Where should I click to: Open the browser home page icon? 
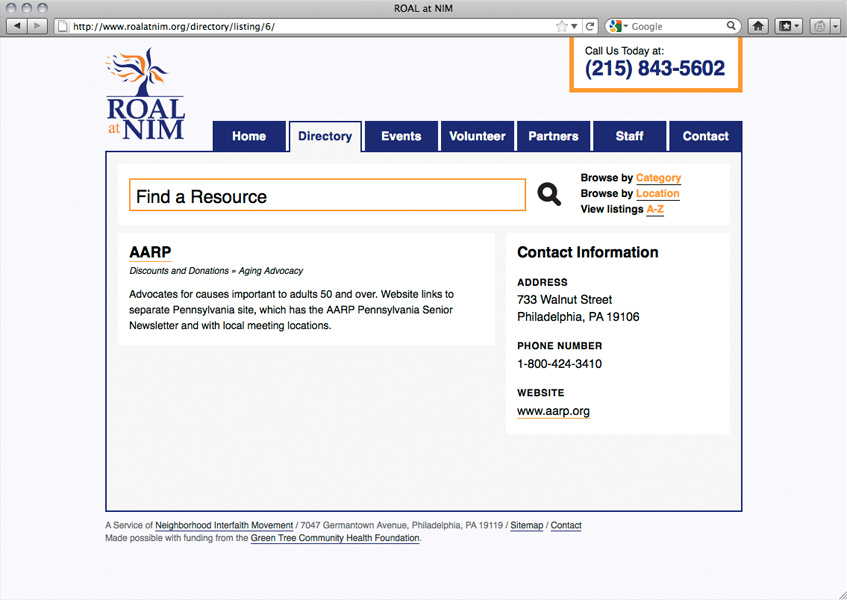758,26
